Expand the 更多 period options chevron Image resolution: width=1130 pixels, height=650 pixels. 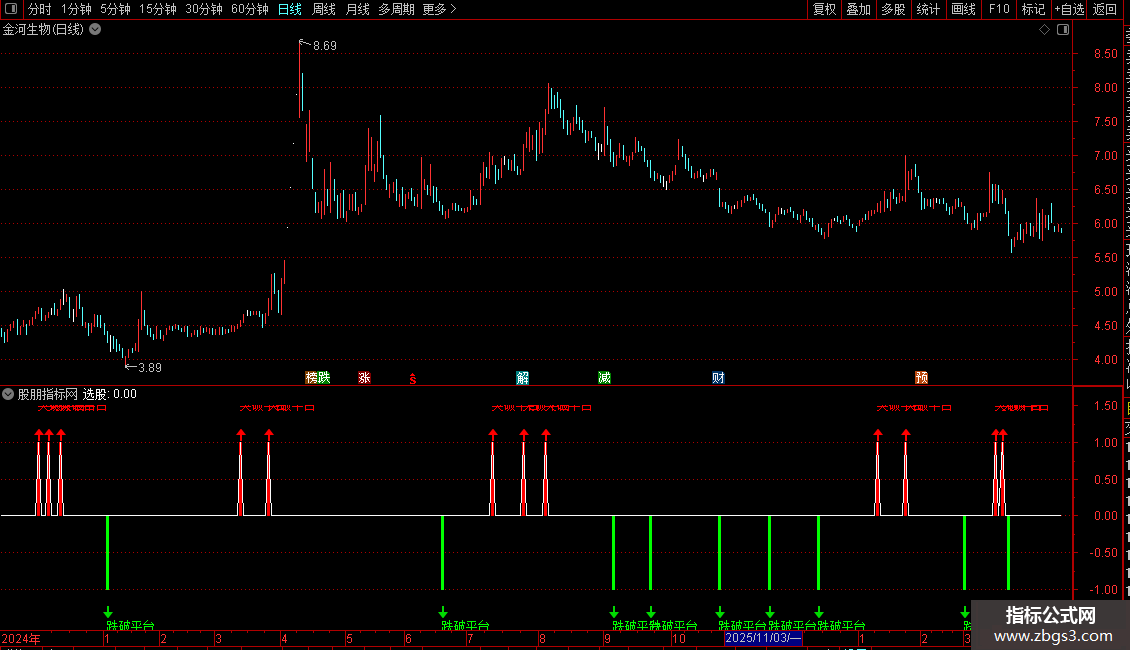[453, 9]
